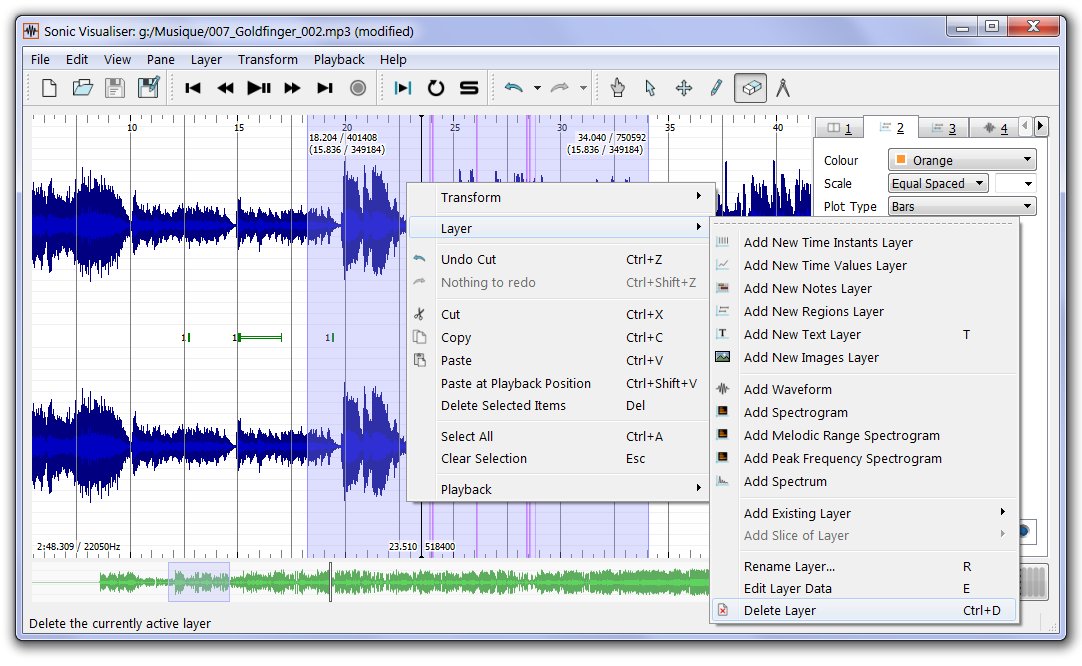Click Delete Layer in submenu
1082x666 pixels.
(x=865, y=611)
